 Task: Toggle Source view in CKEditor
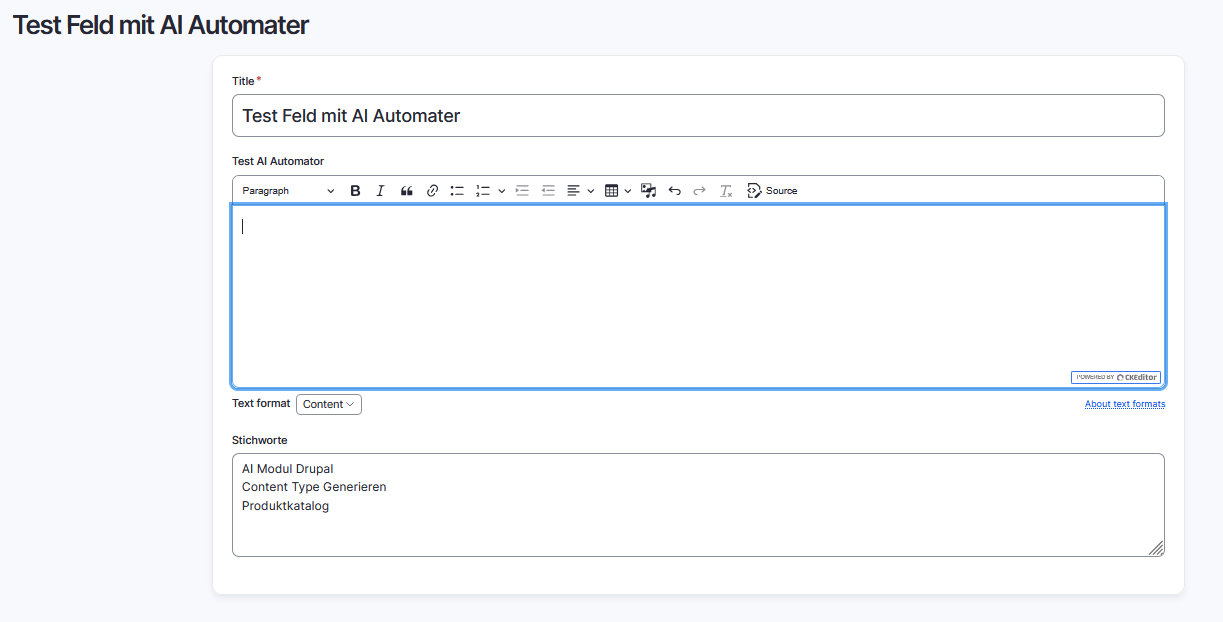tap(772, 190)
